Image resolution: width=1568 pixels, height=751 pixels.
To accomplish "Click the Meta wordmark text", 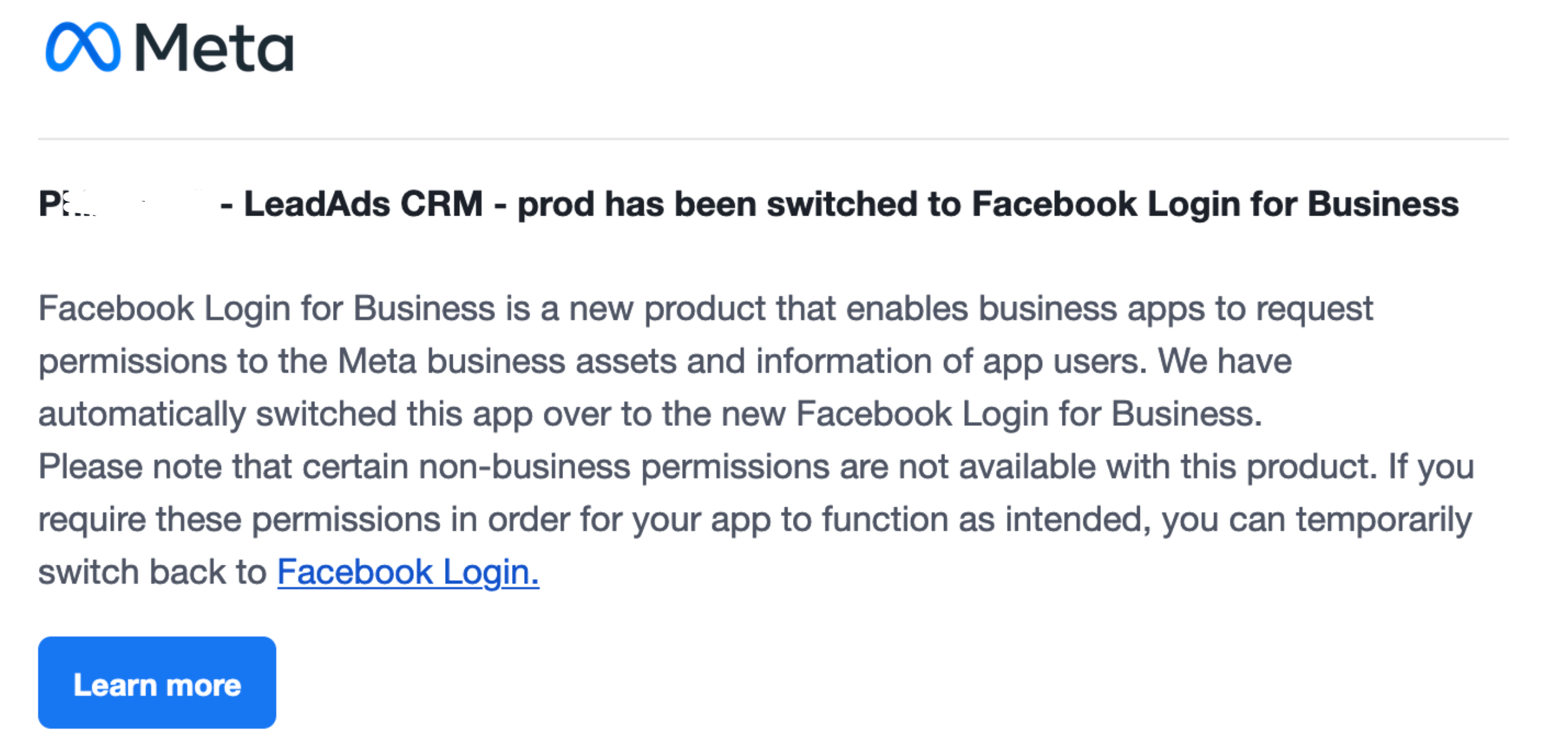I will tap(214, 47).
